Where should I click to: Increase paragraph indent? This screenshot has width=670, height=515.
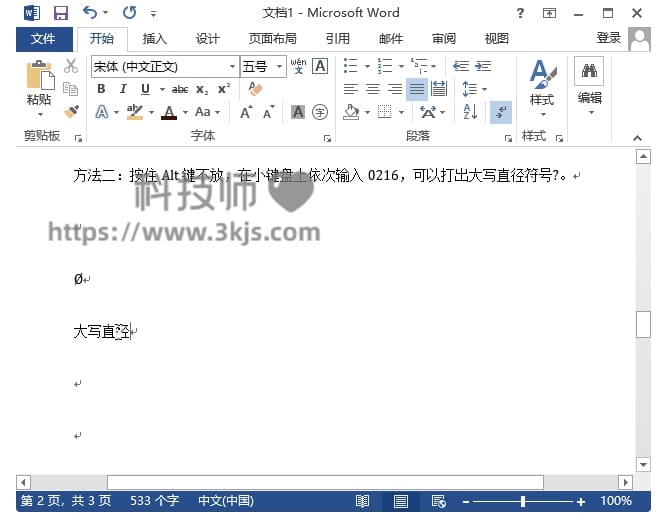(483, 66)
